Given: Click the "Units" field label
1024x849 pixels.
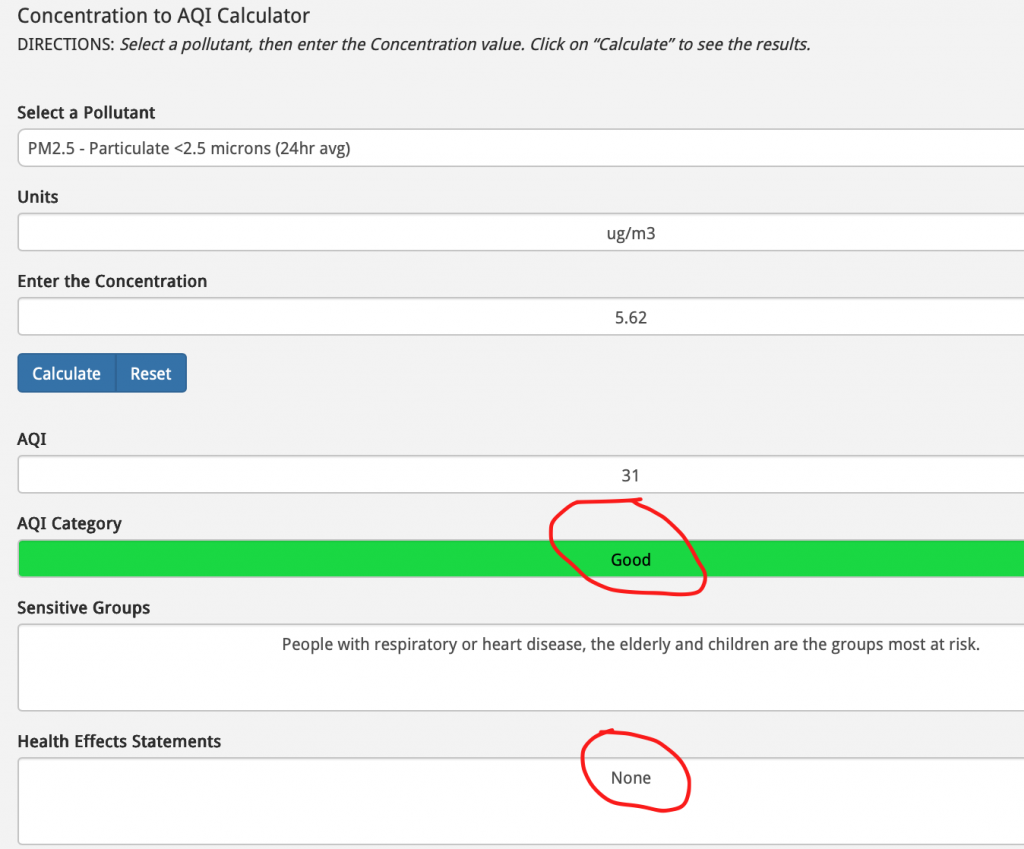Looking at the screenshot, I should click(x=38, y=197).
